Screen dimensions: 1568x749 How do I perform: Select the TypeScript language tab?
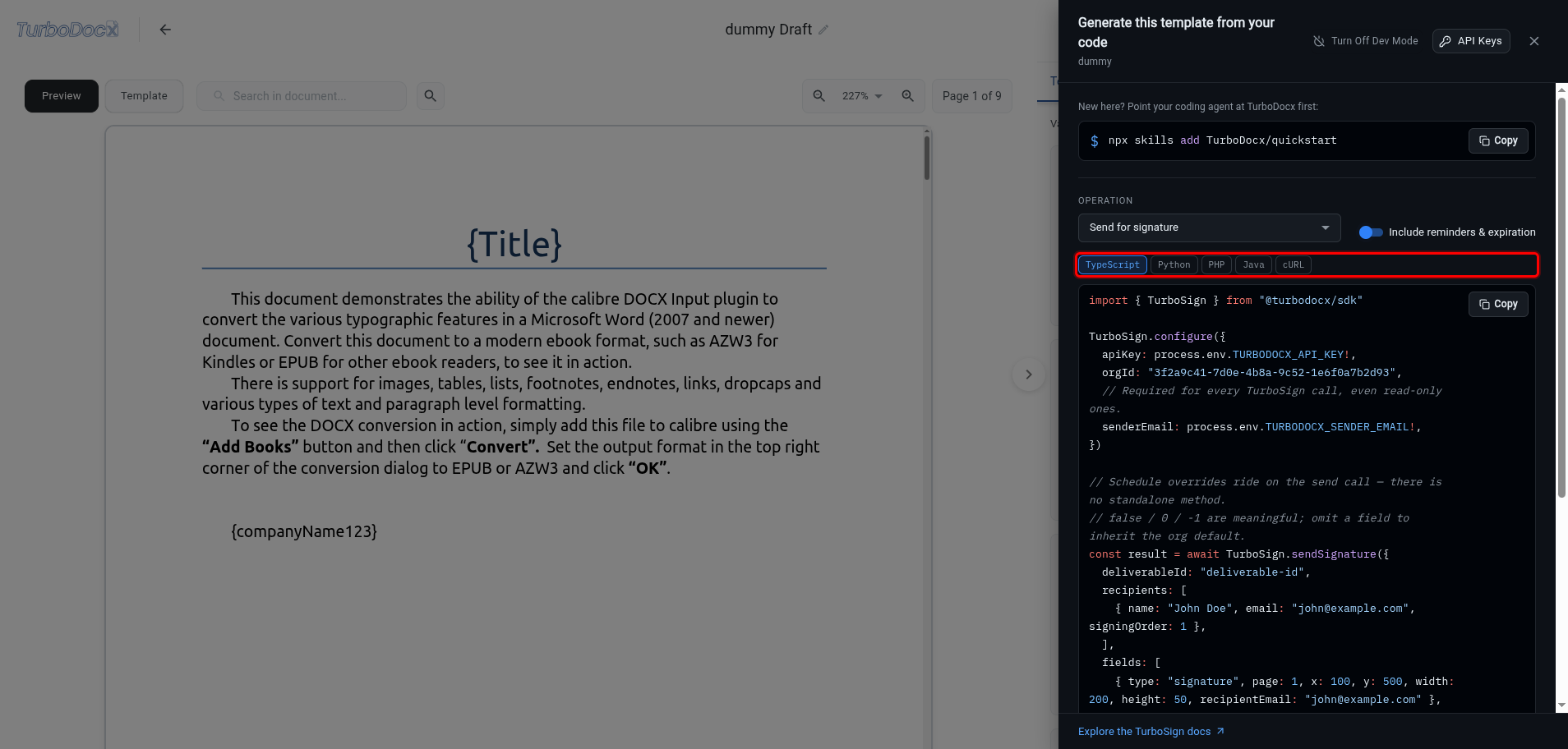coord(1112,265)
